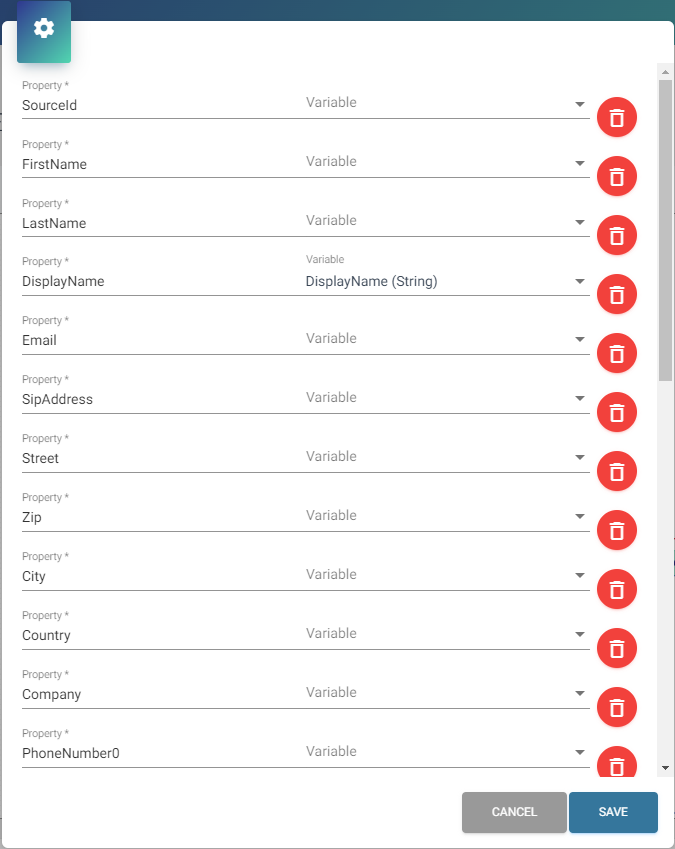
Task: Delete the SourceId property row
Action: tap(617, 118)
